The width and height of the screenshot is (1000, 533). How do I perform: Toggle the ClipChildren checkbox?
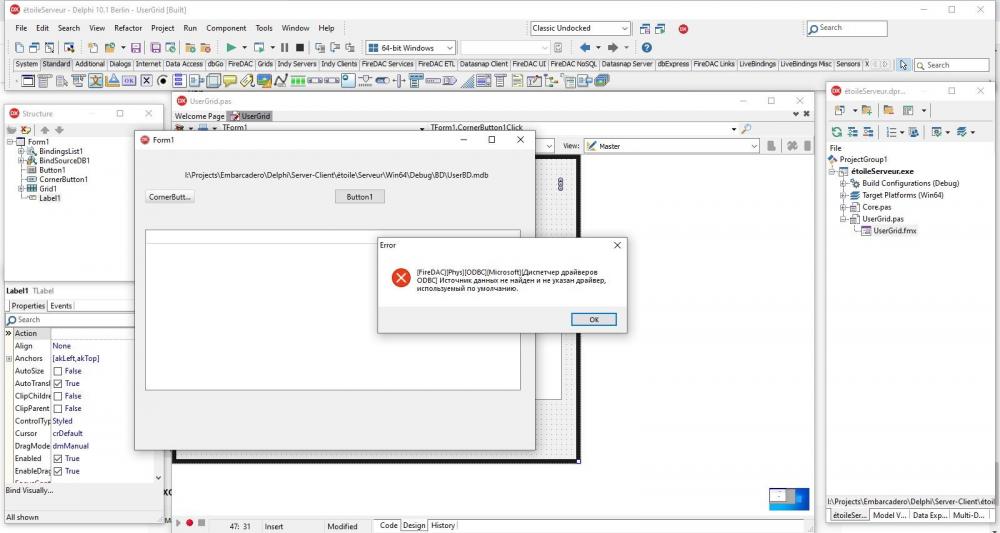pos(57,396)
